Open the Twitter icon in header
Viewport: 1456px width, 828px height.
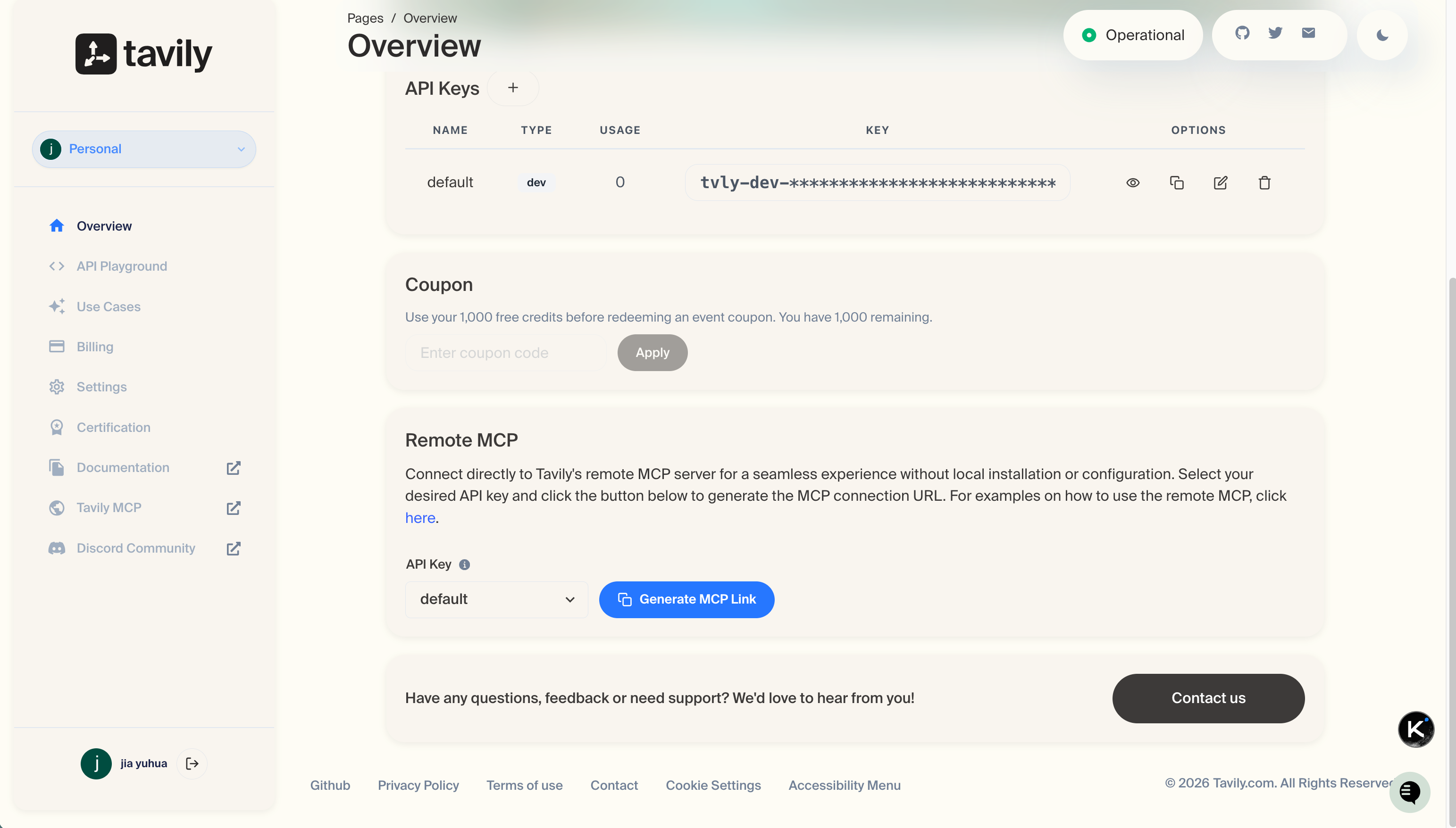(1275, 33)
